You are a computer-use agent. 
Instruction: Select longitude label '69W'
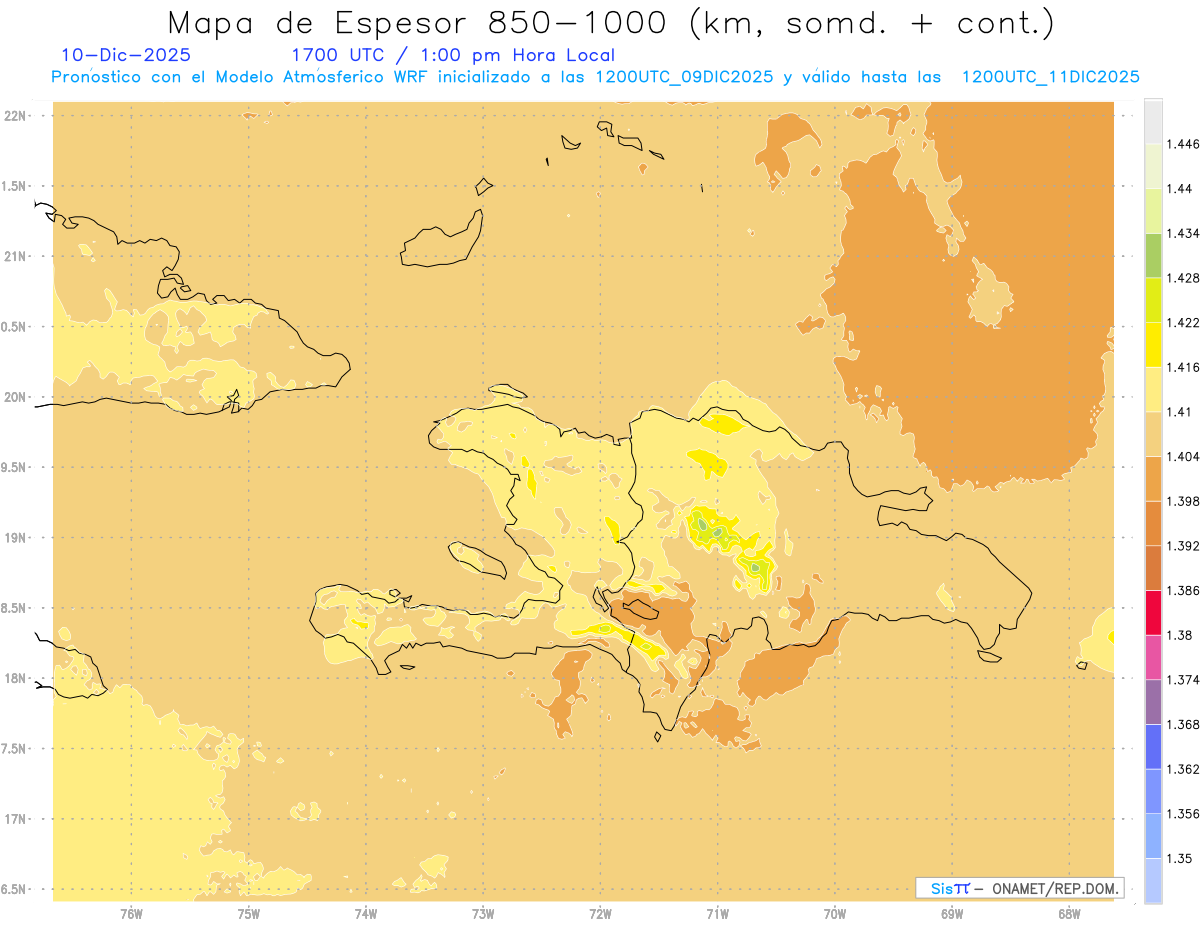click(952, 914)
